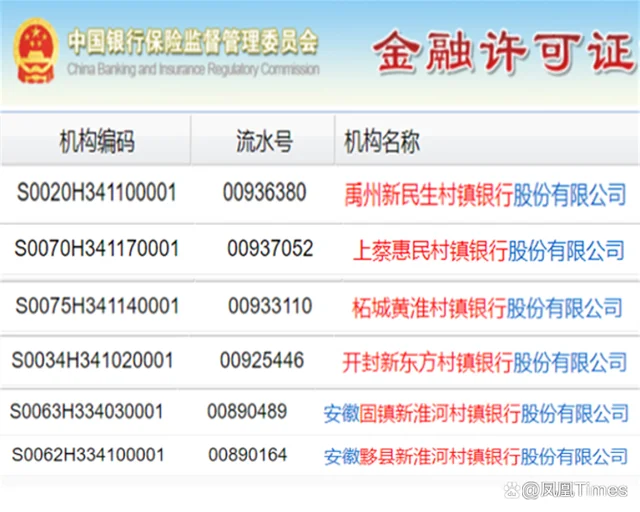640x512 pixels.
Task: Open the 上蔡惠民村镇银行 link
Action: pyautogui.click(x=430, y=250)
